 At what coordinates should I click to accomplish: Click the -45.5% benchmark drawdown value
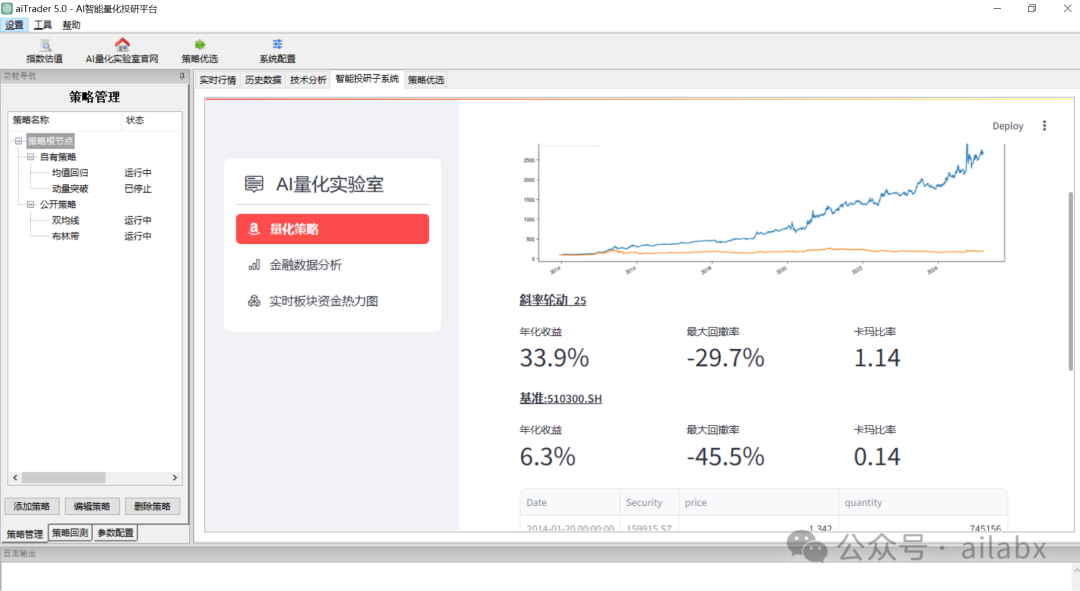(725, 456)
